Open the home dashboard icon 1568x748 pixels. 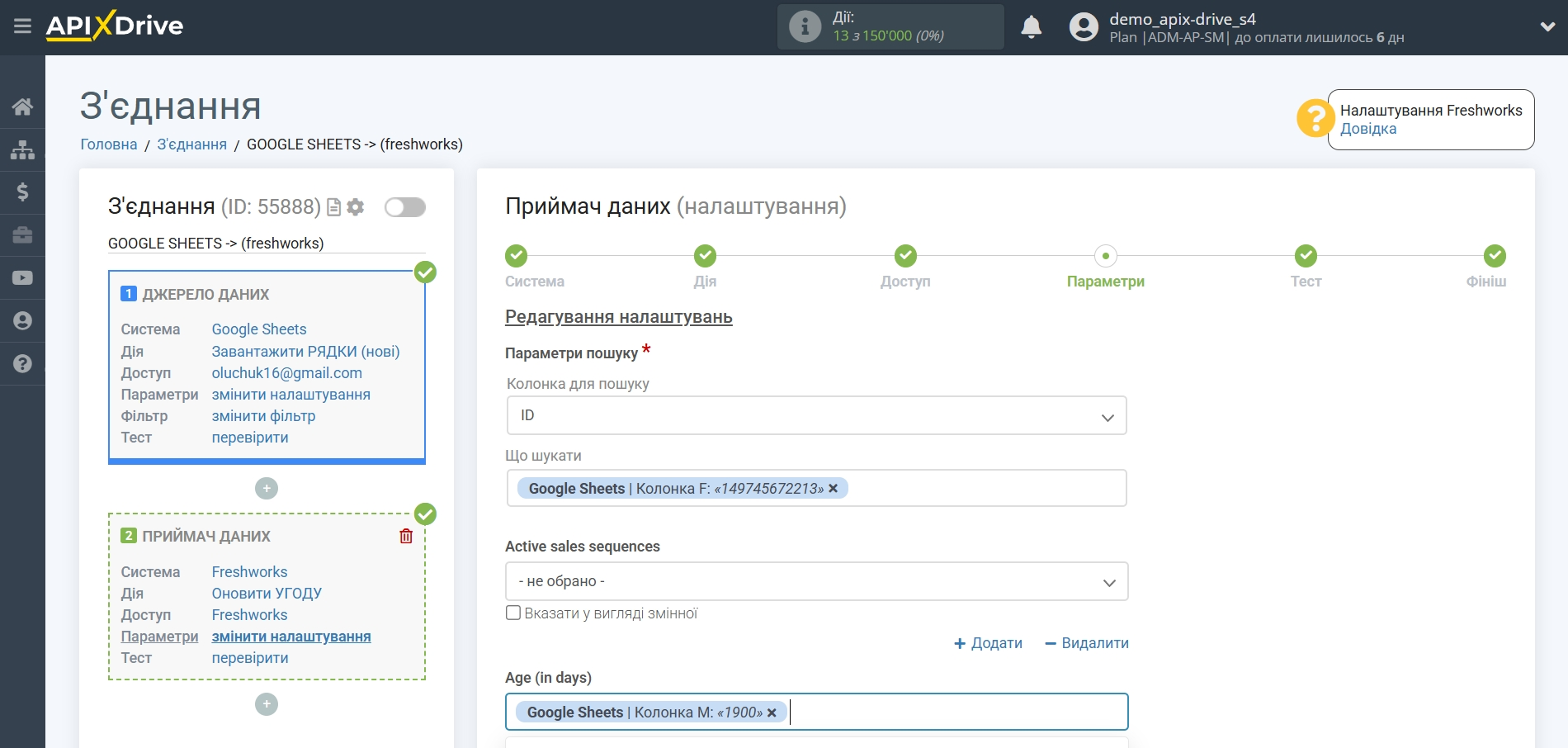point(22,107)
